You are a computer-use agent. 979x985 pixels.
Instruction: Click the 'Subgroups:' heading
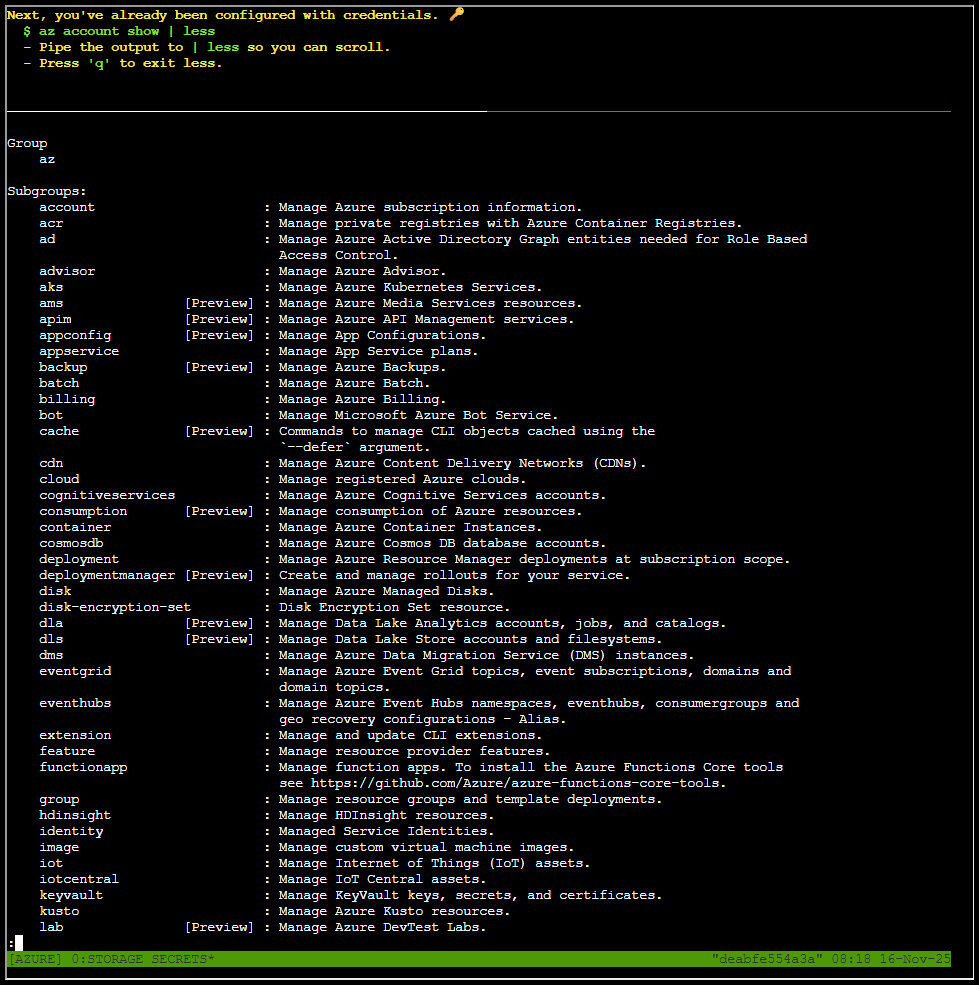(x=47, y=191)
